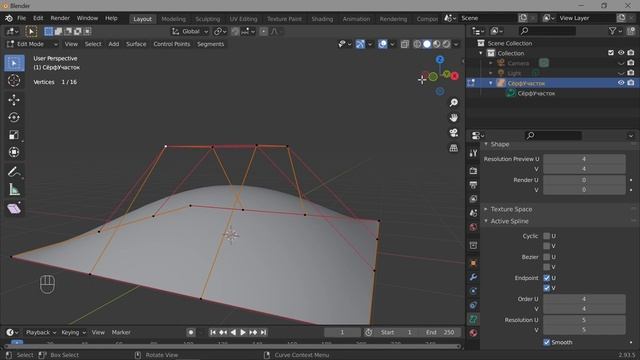
Task: Open the Render properties tab
Action: pos(473,171)
